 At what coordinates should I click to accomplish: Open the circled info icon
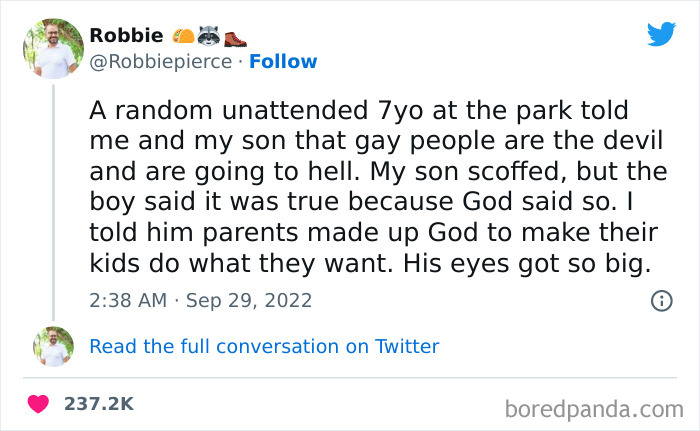(x=661, y=300)
